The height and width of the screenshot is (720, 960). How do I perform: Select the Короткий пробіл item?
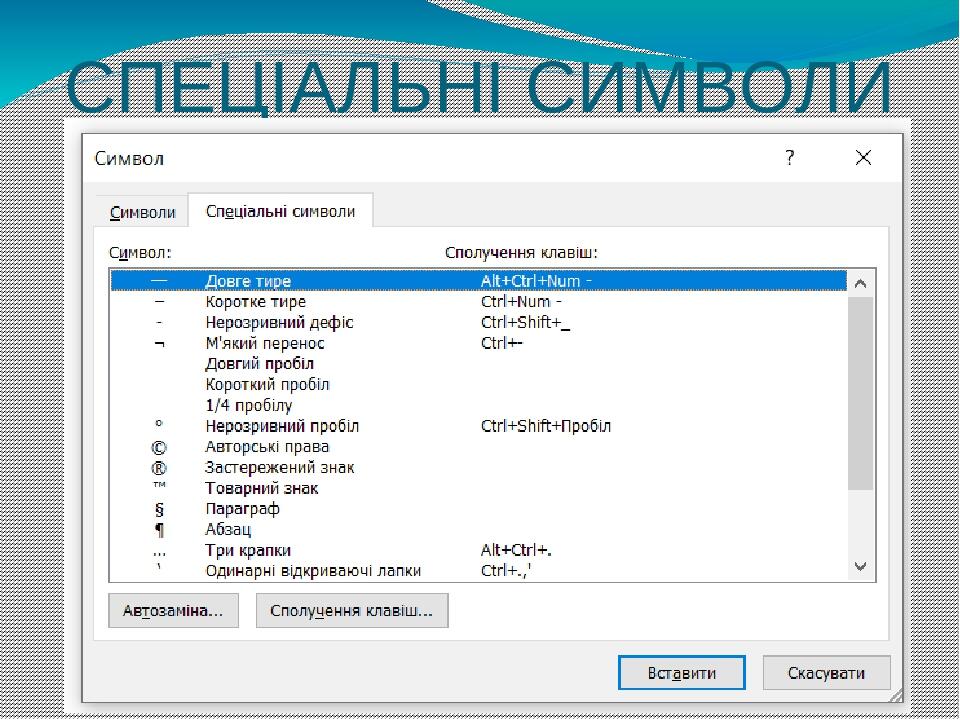tap(479, 384)
